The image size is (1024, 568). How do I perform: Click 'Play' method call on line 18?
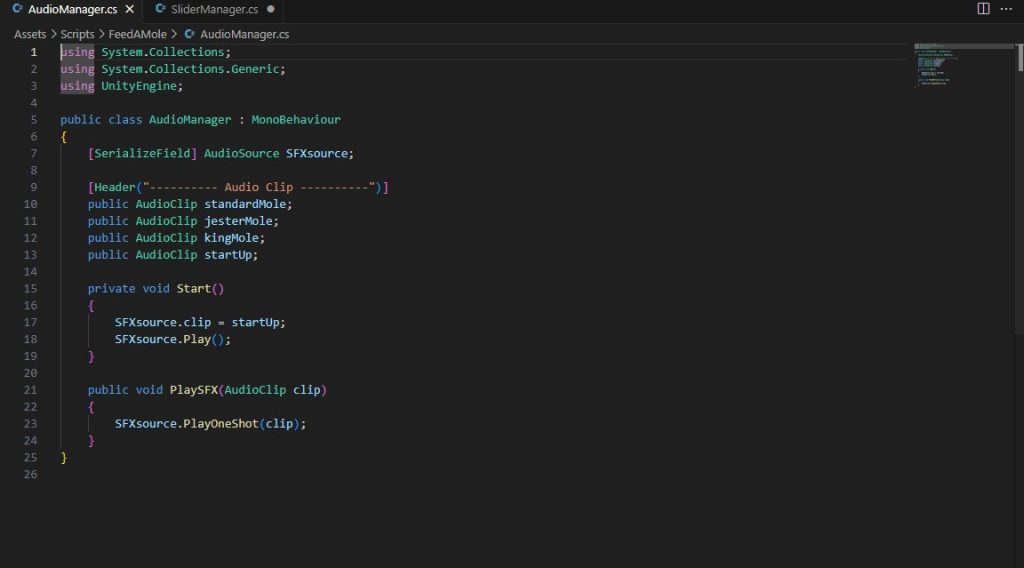click(x=197, y=339)
